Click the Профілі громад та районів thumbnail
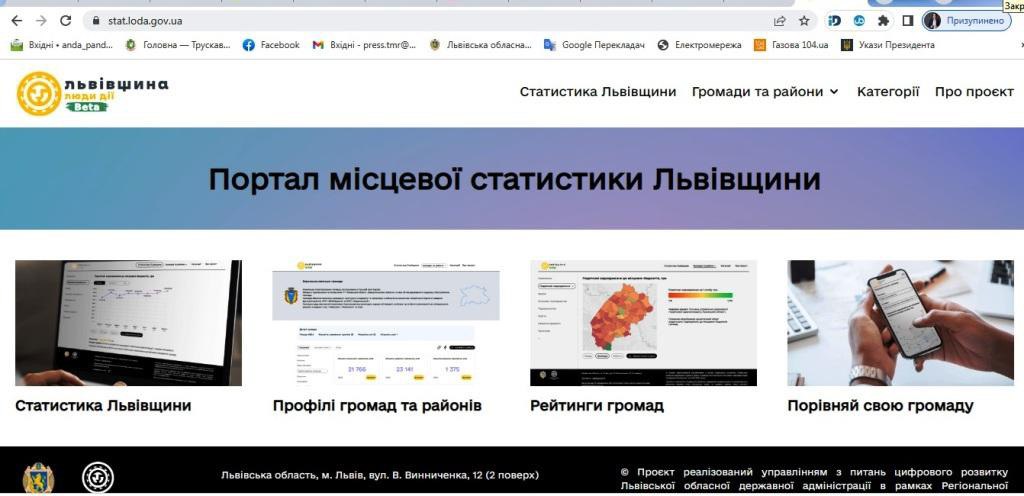This screenshot has height=496, width=1024. pos(386,323)
